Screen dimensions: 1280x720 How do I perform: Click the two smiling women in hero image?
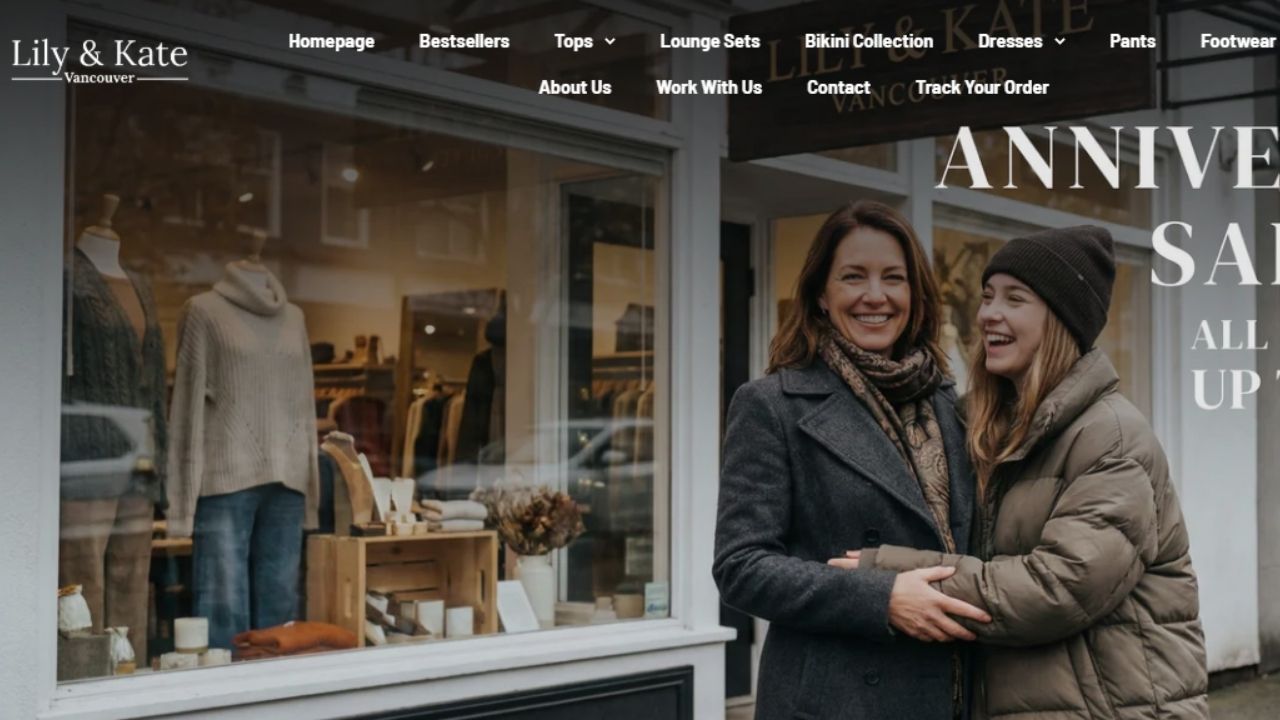click(960, 460)
